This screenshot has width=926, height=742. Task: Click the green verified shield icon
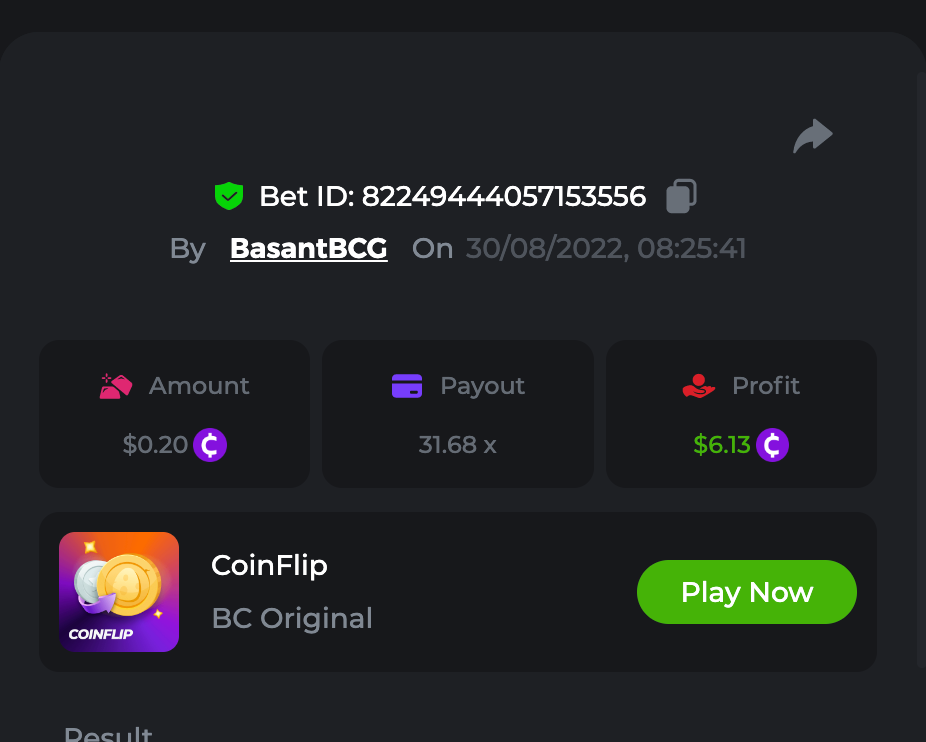[229, 196]
